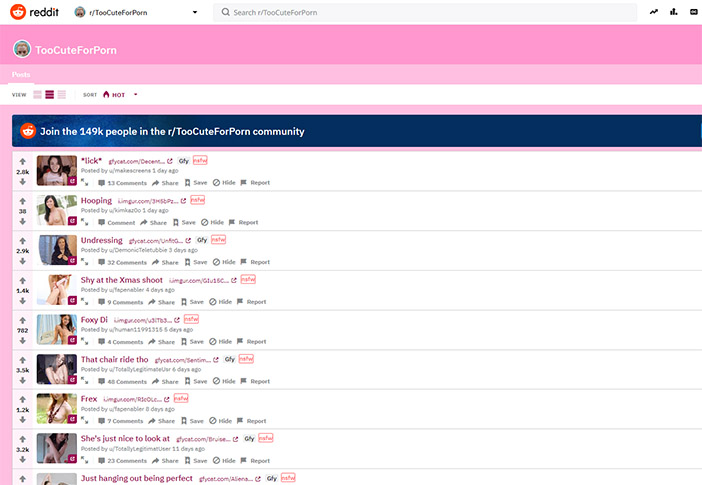Click the Gfy flair on "Undressing" post
The width and height of the screenshot is (702, 485).
tap(202, 240)
